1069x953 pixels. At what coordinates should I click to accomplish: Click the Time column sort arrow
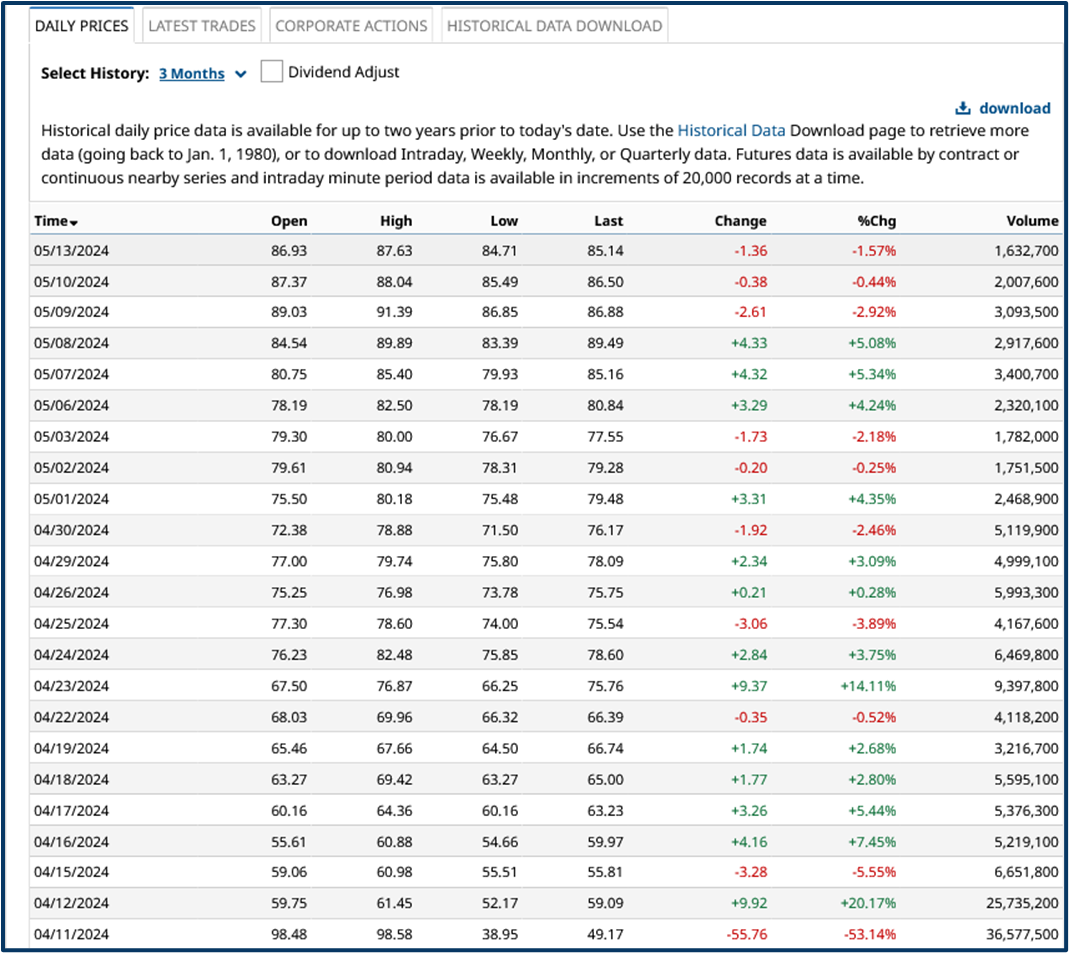(x=74, y=222)
